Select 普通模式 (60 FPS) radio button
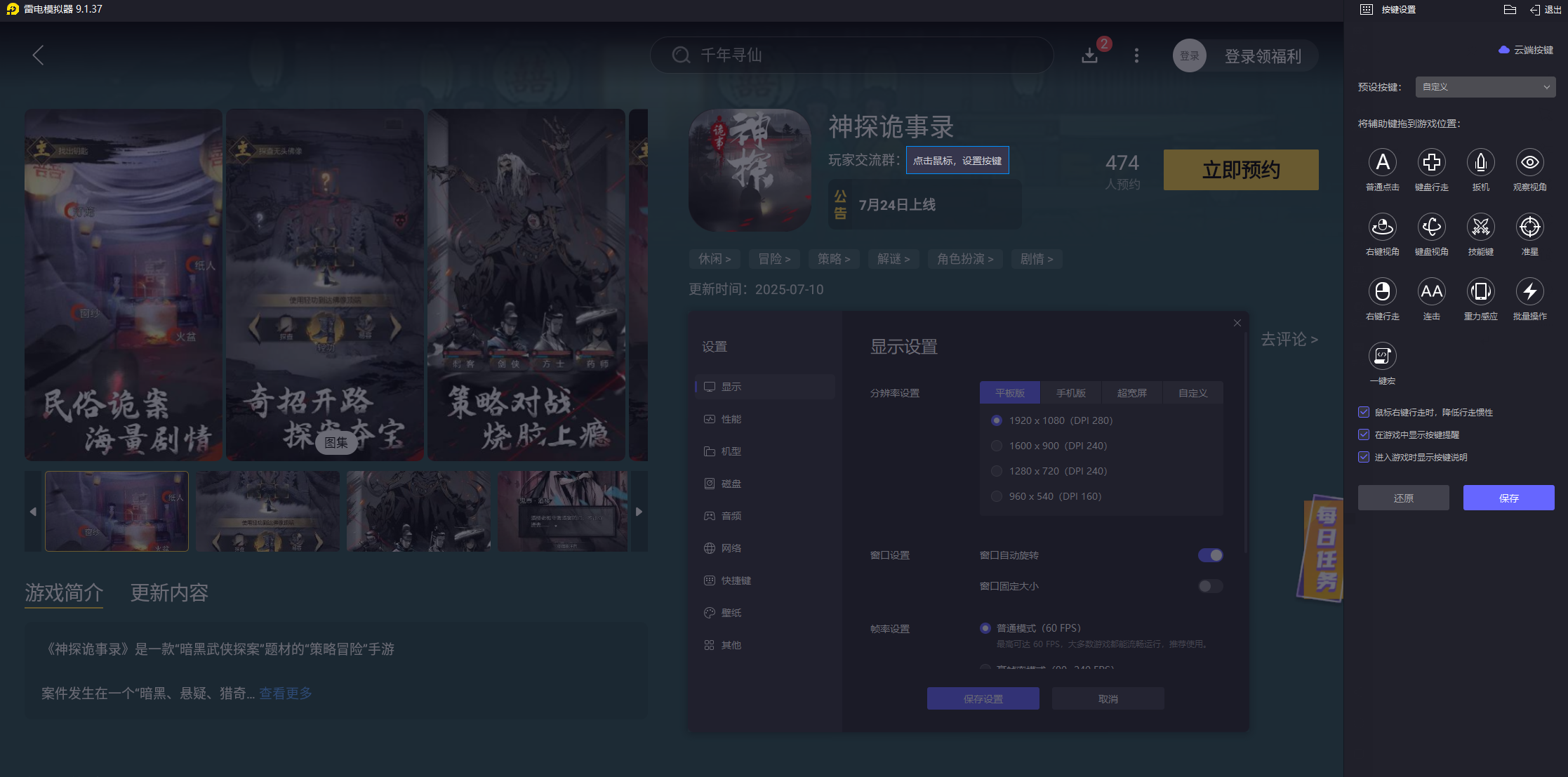Screen dimensions: 1568x777 pyautogui.click(x=985, y=628)
